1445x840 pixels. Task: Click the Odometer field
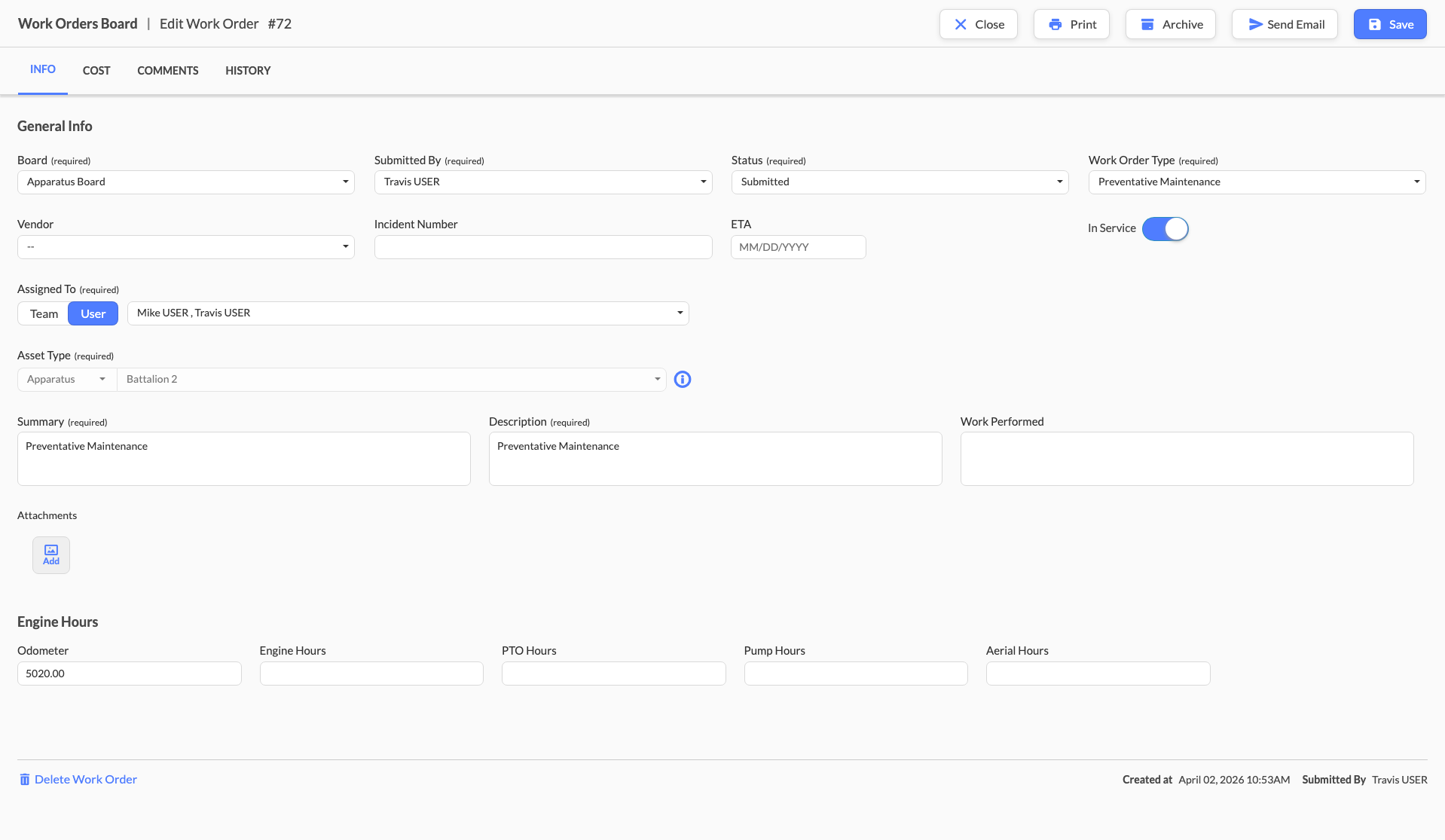pos(130,674)
